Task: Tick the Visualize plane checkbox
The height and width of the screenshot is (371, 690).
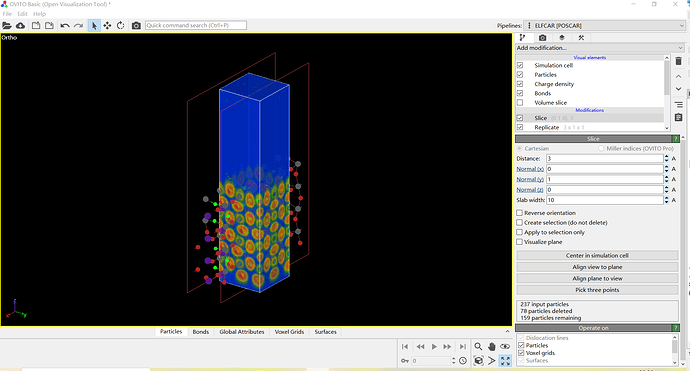Action: pos(520,242)
